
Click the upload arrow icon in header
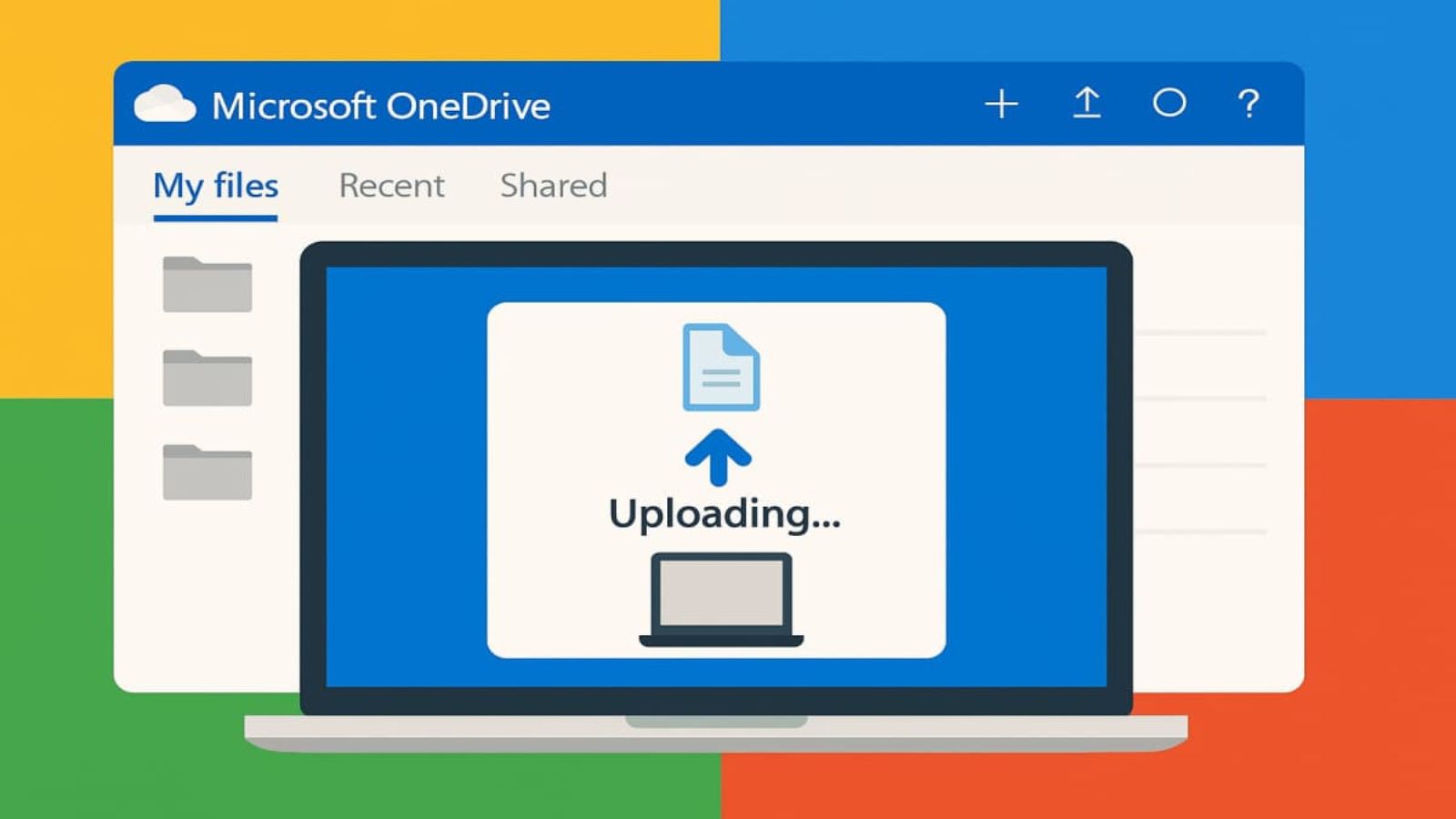[x=1087, y=103]
